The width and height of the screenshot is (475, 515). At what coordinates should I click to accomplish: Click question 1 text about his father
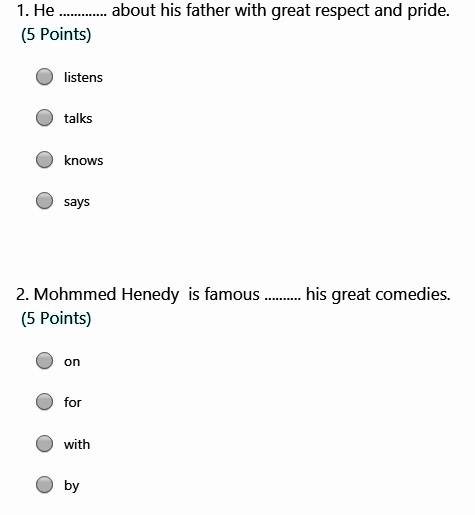pyautogui.click(x=233, y=11)
